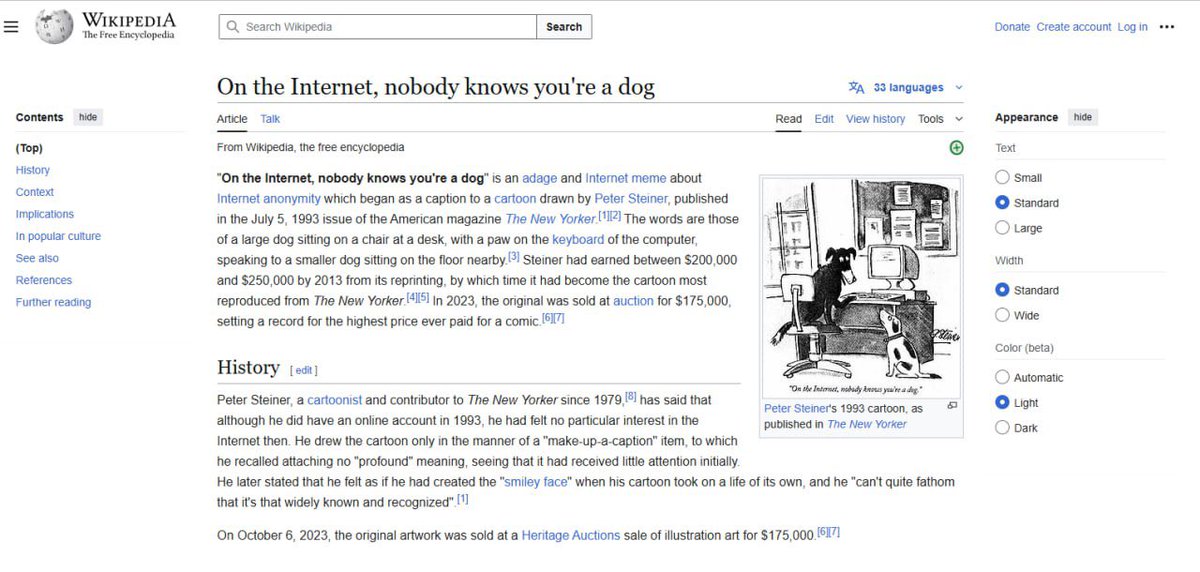Open the hamburger main menu icon
1200x572 pixels.
(x=11, y=27)
